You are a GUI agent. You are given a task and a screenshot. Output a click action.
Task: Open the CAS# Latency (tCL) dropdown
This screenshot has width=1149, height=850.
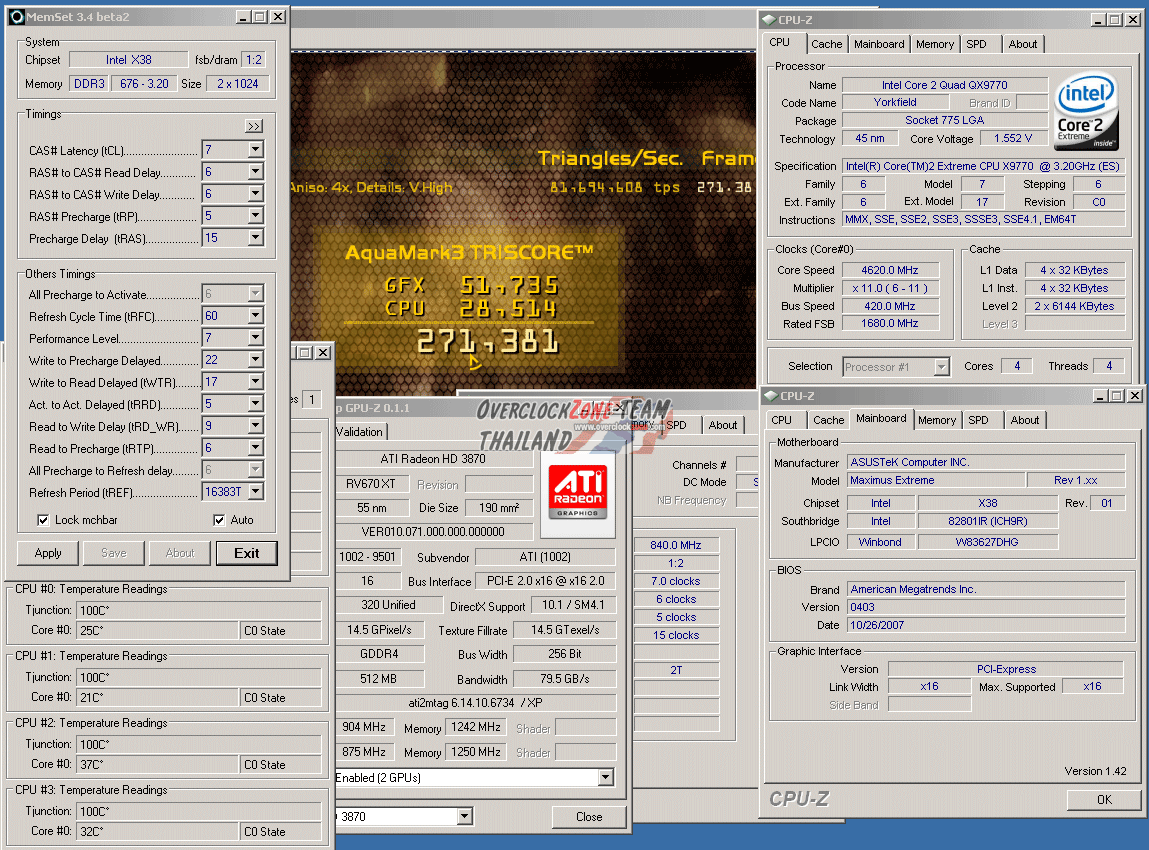tap(255, 149)
